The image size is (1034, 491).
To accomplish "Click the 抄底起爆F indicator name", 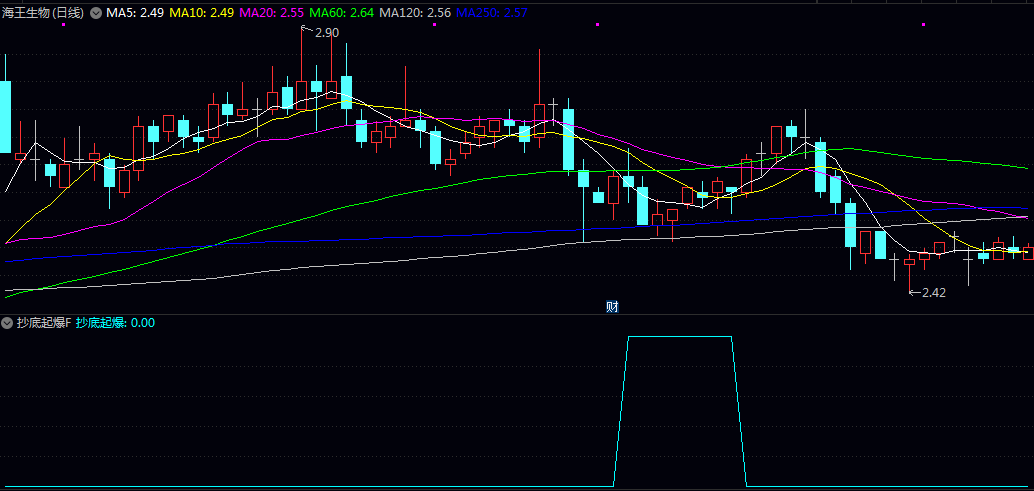I will [43, 323].
